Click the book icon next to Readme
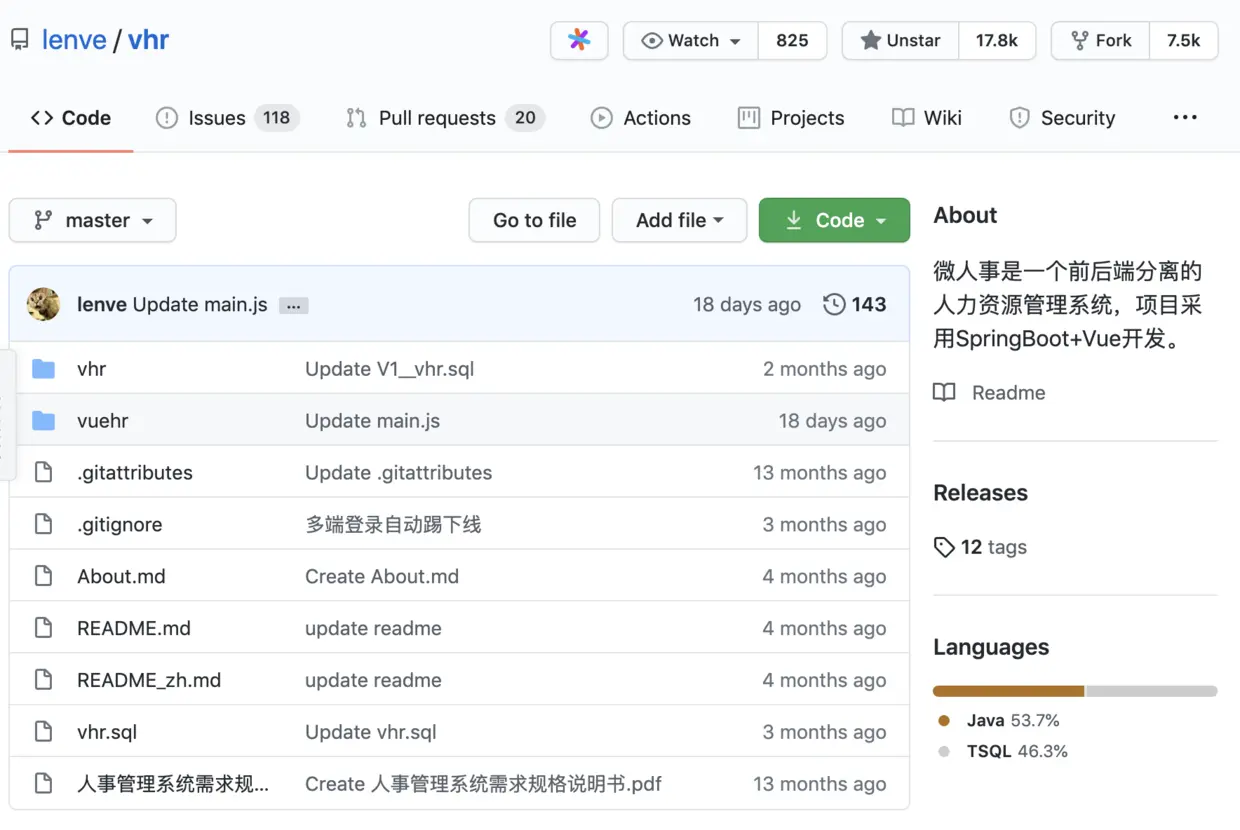 click(944, 392)
